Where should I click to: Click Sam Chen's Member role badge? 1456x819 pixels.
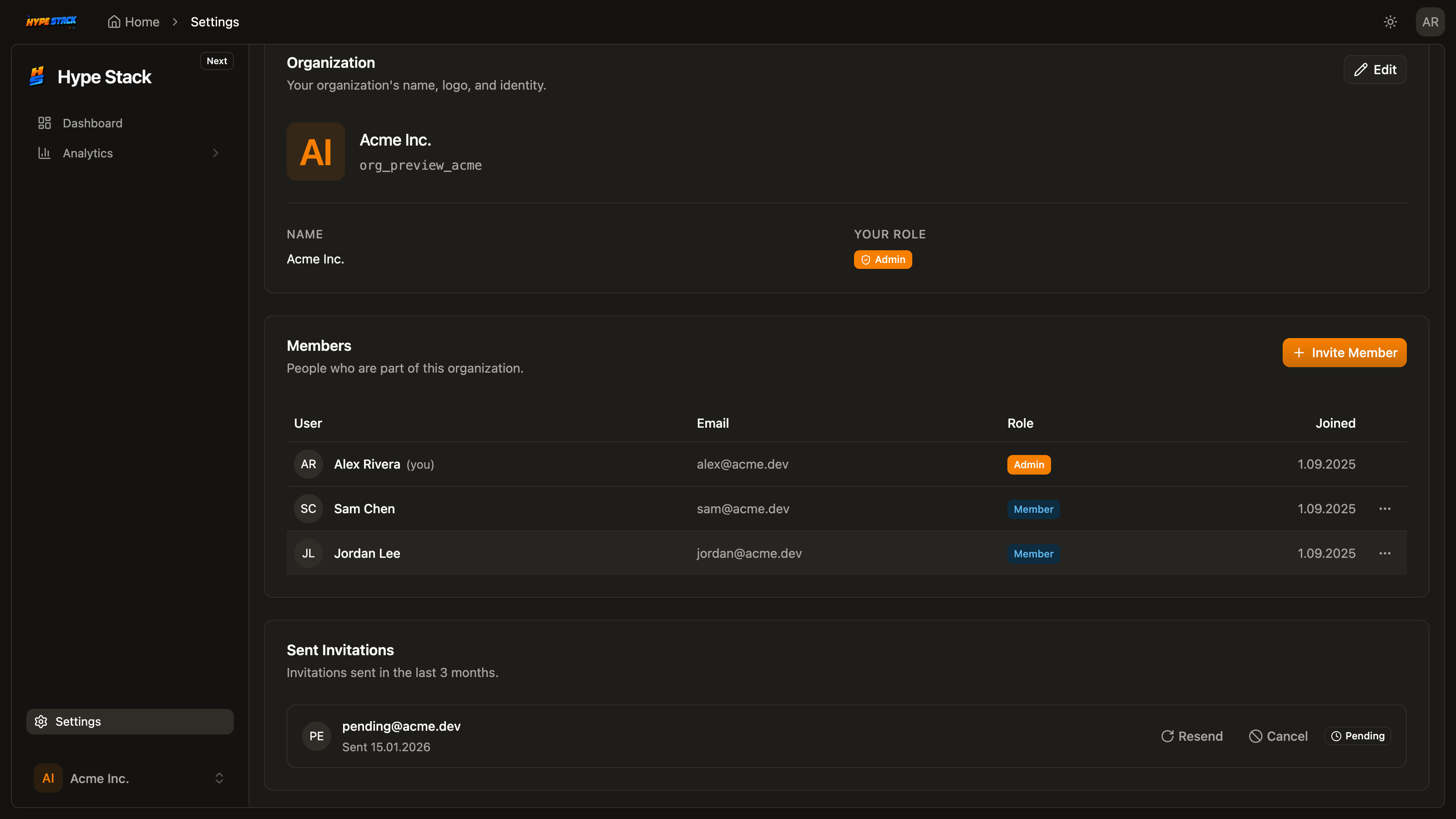[1033, 509]
